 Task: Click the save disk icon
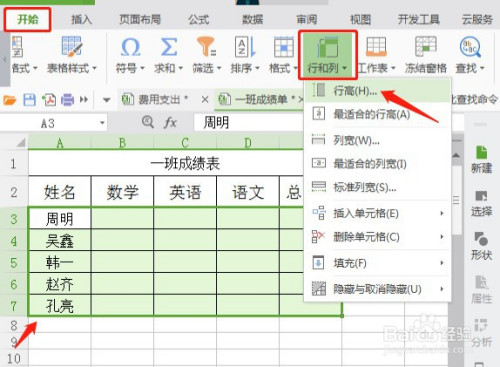pos(29,100)
